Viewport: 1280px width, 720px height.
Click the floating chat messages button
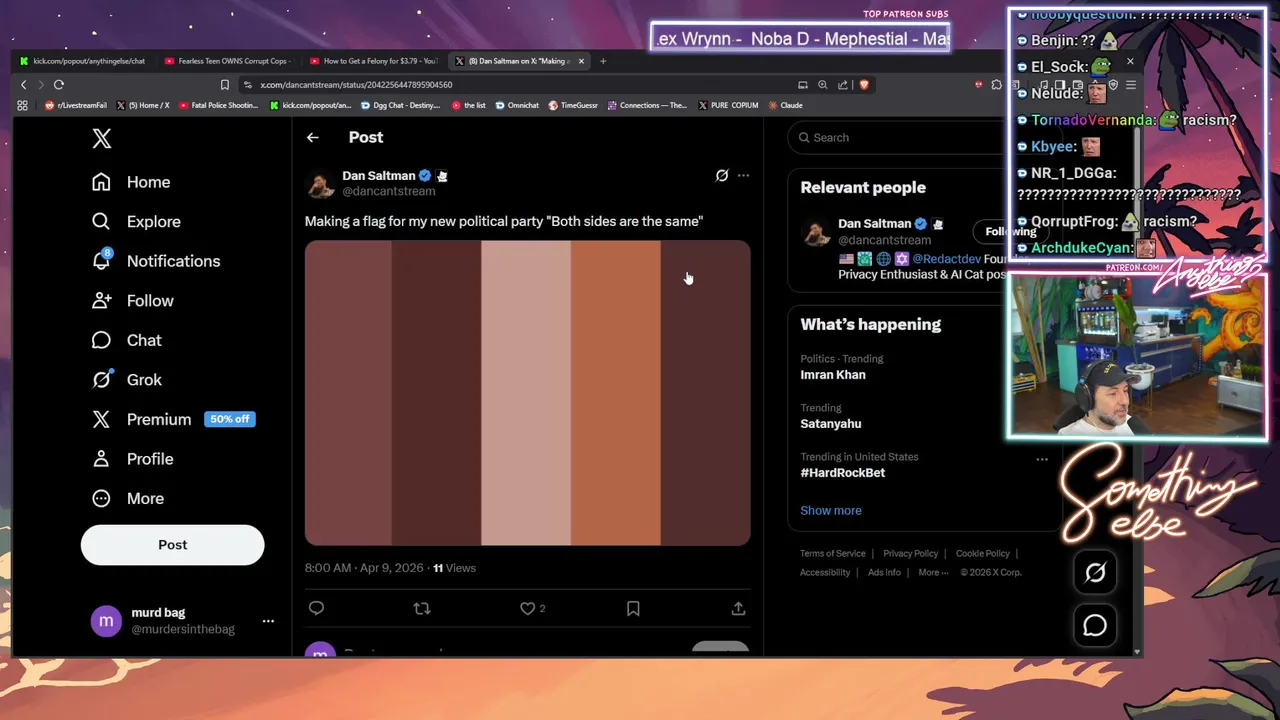(x=1095, y=625)
